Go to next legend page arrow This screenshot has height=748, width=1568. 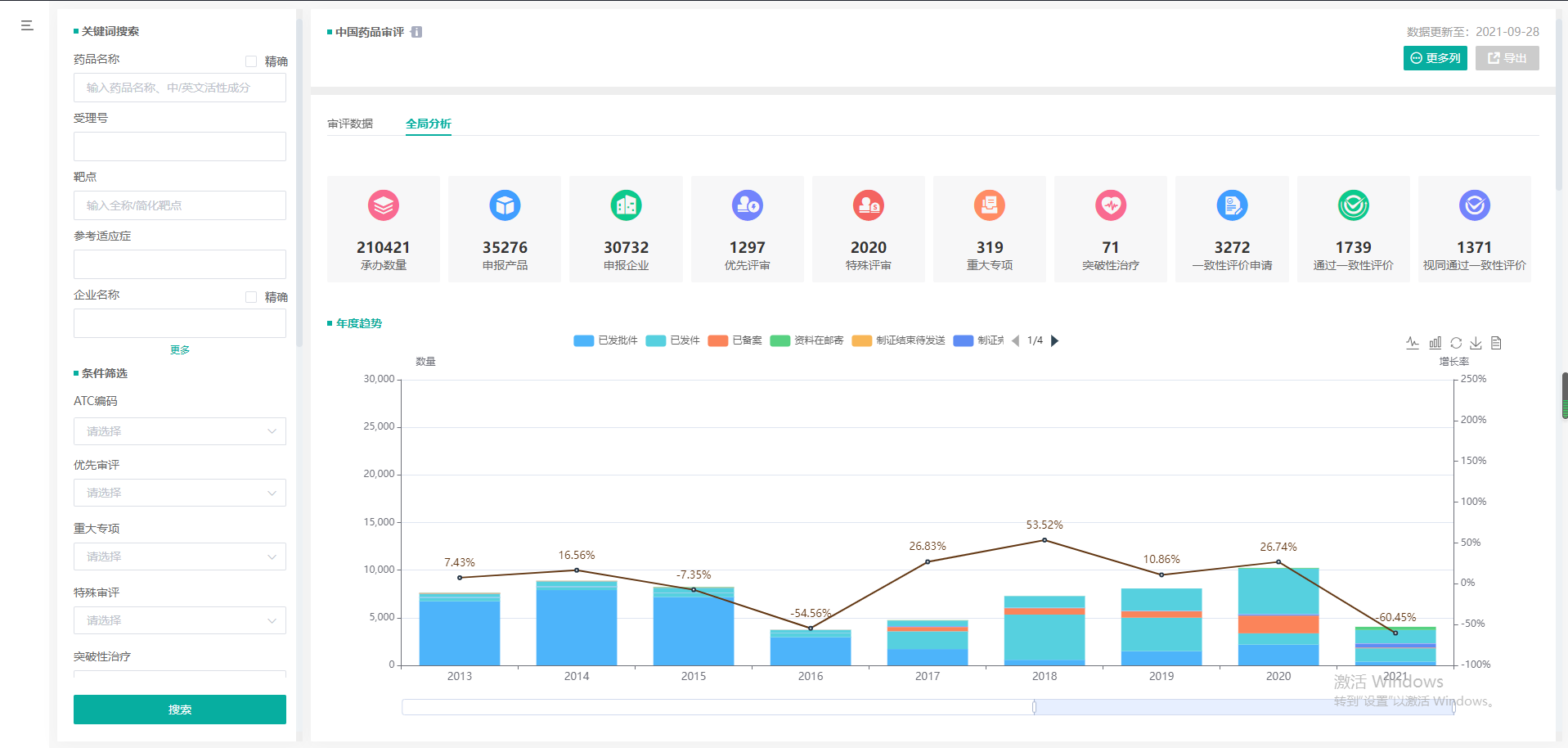point(1055,340)
